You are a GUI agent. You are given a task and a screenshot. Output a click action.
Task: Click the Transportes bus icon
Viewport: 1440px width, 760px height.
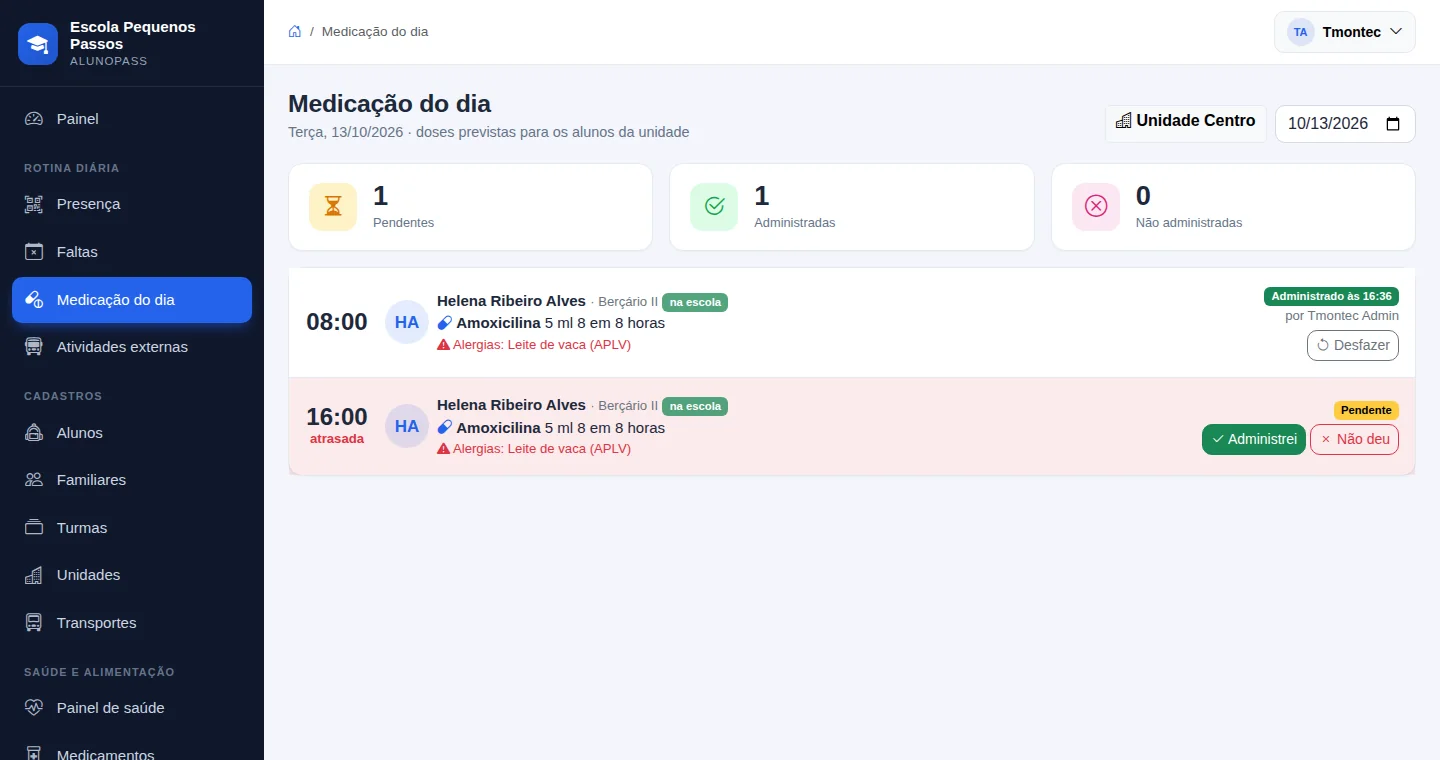click(34, 623)
